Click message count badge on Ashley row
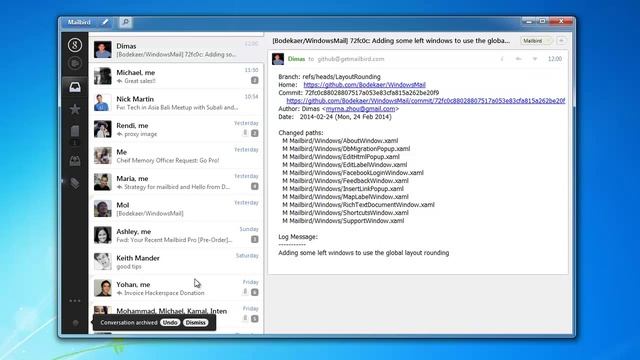640x360 pixels. pyautogui.click(x=255, y=239)
